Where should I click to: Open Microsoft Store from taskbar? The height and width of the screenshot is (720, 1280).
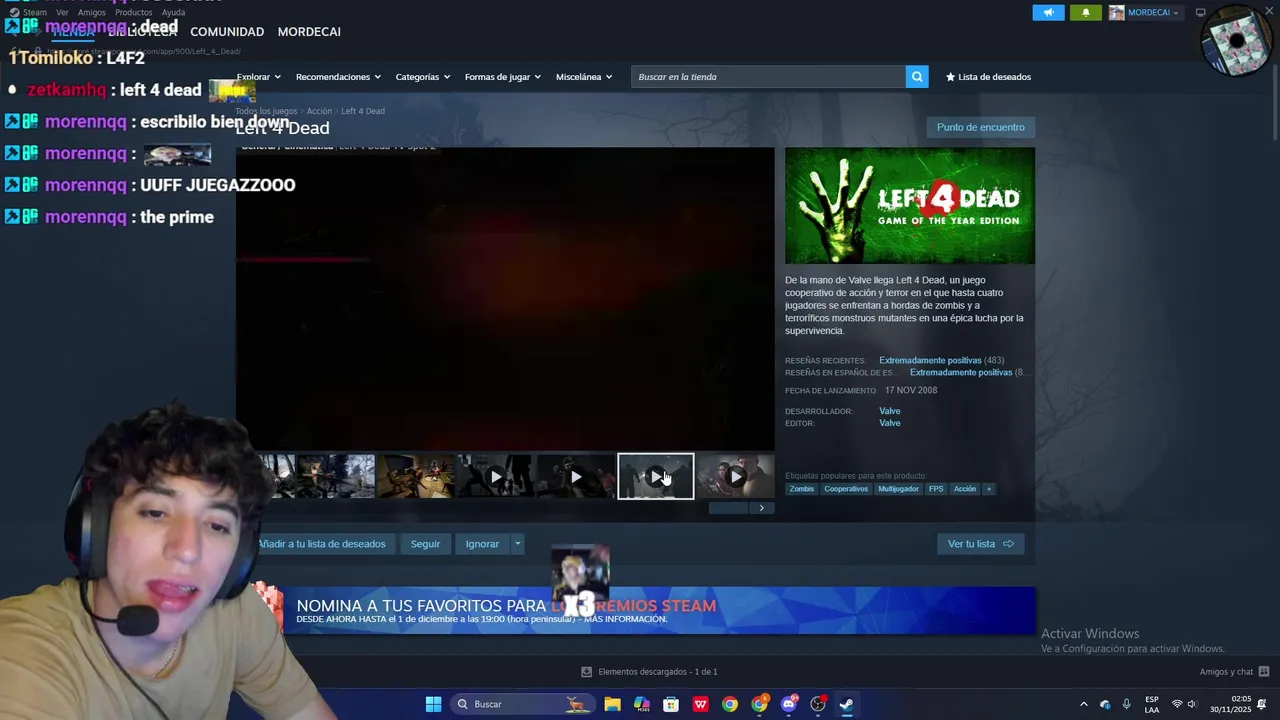671,704
